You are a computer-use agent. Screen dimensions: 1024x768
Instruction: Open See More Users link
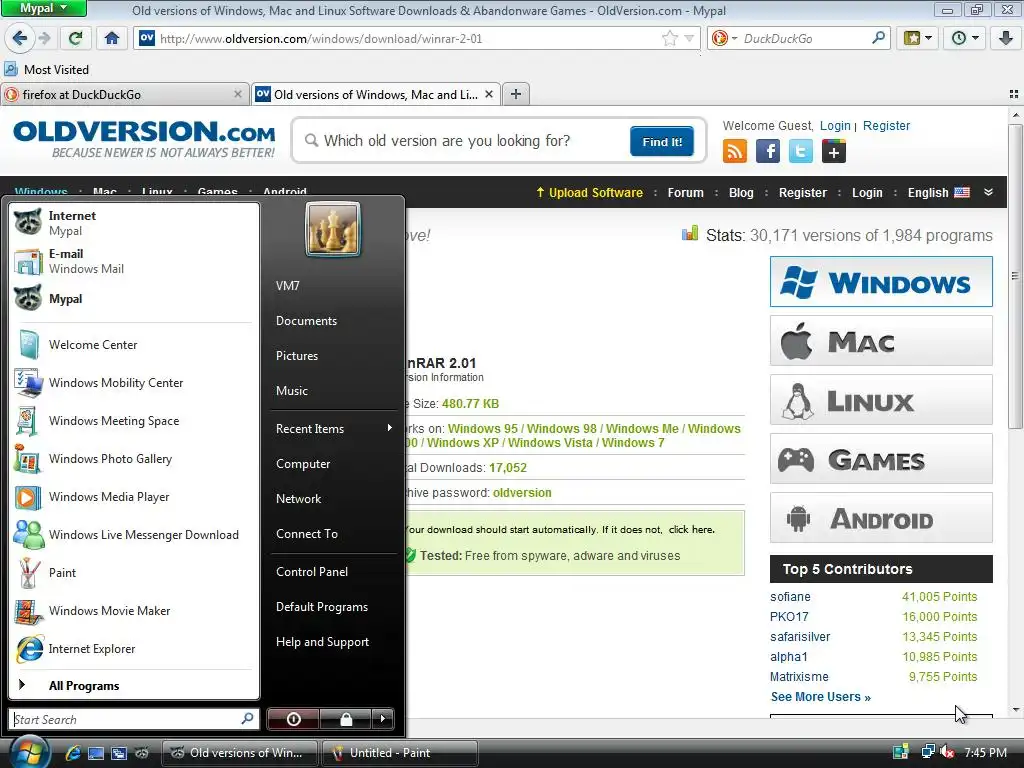click(x=820, y=697)
